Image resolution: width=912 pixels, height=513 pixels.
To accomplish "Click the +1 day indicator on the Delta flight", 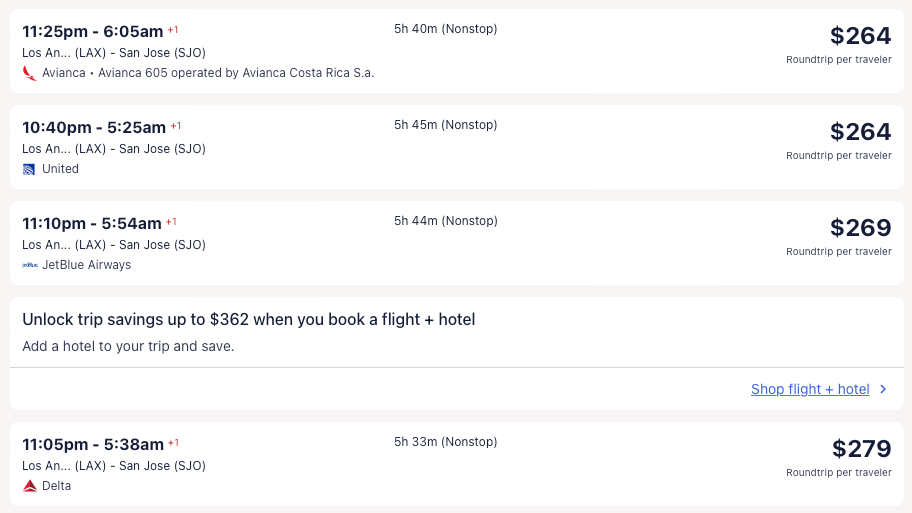I will (173, 442).
